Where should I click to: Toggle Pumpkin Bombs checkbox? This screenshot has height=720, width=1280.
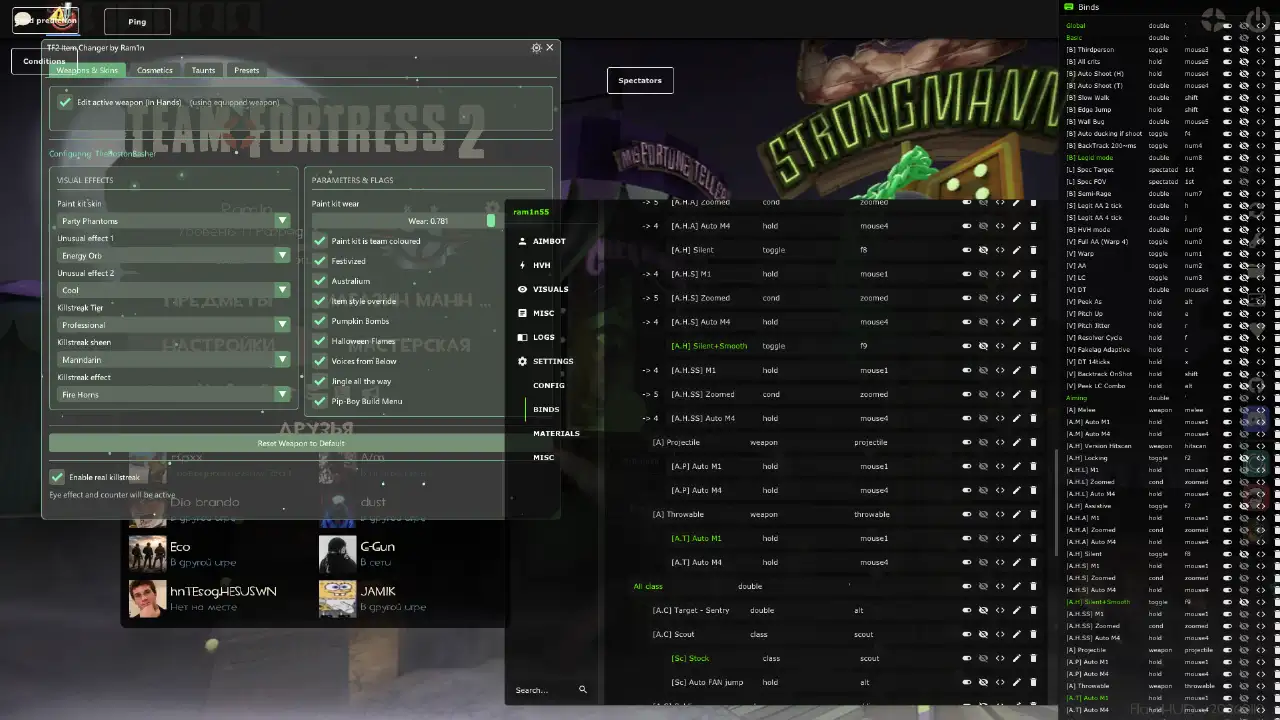click(321, 321)
